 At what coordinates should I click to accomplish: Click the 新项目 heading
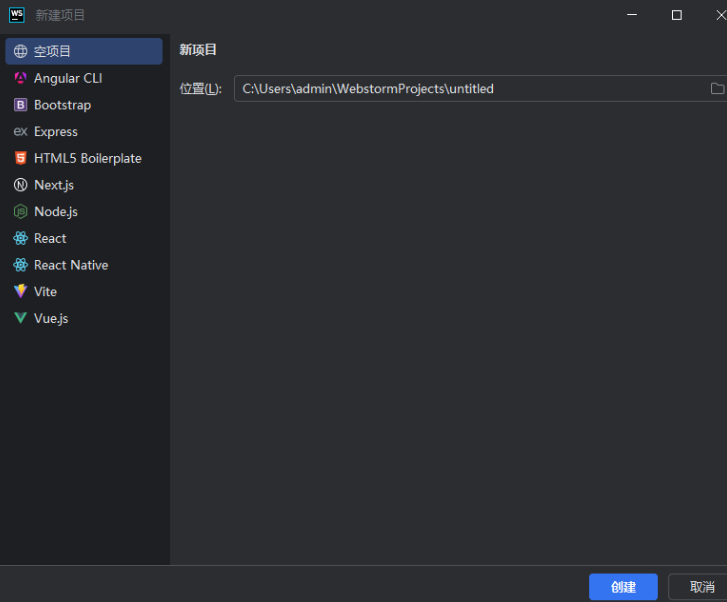tap(198, 50)
